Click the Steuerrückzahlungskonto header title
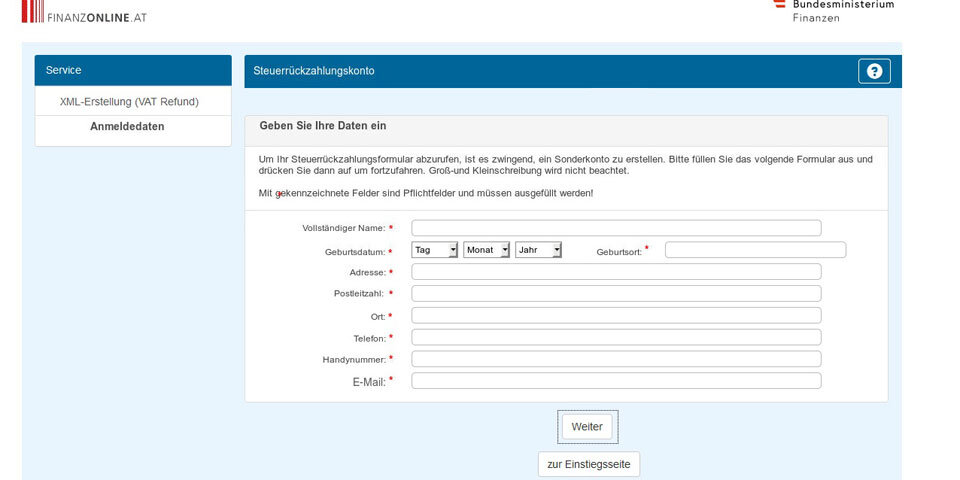The width and height of the screenshot is (960, 480). tap(313, 71)
